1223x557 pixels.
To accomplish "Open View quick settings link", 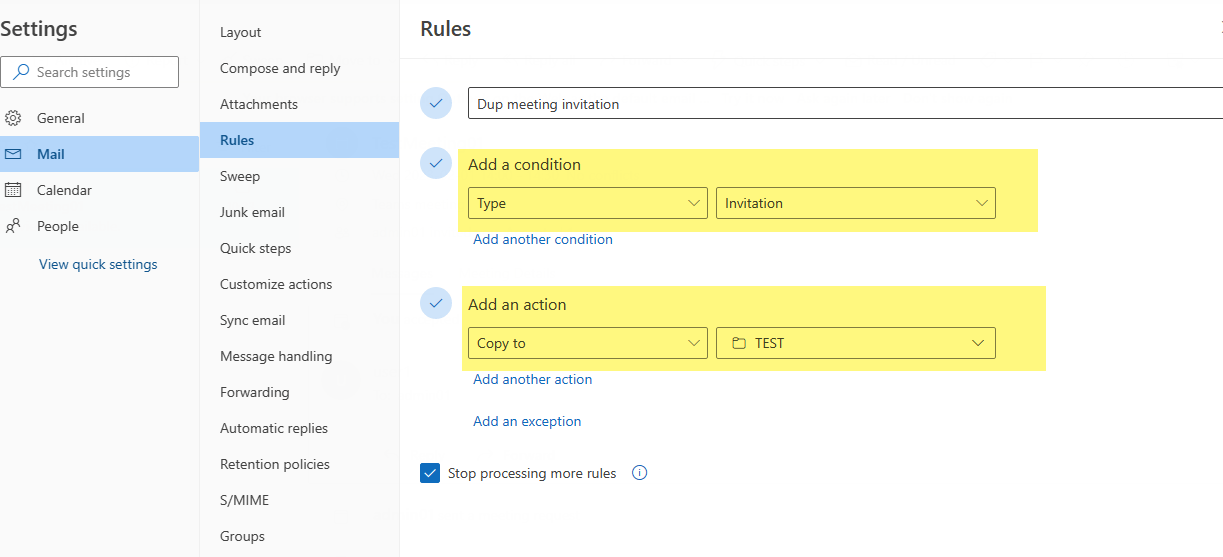I will coord(98,264).
